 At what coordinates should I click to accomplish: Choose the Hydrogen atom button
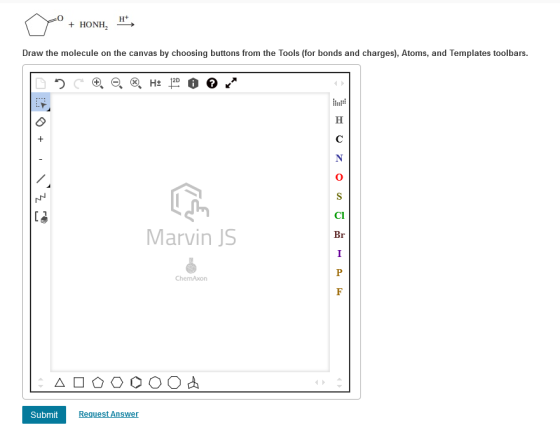point(339,120)
